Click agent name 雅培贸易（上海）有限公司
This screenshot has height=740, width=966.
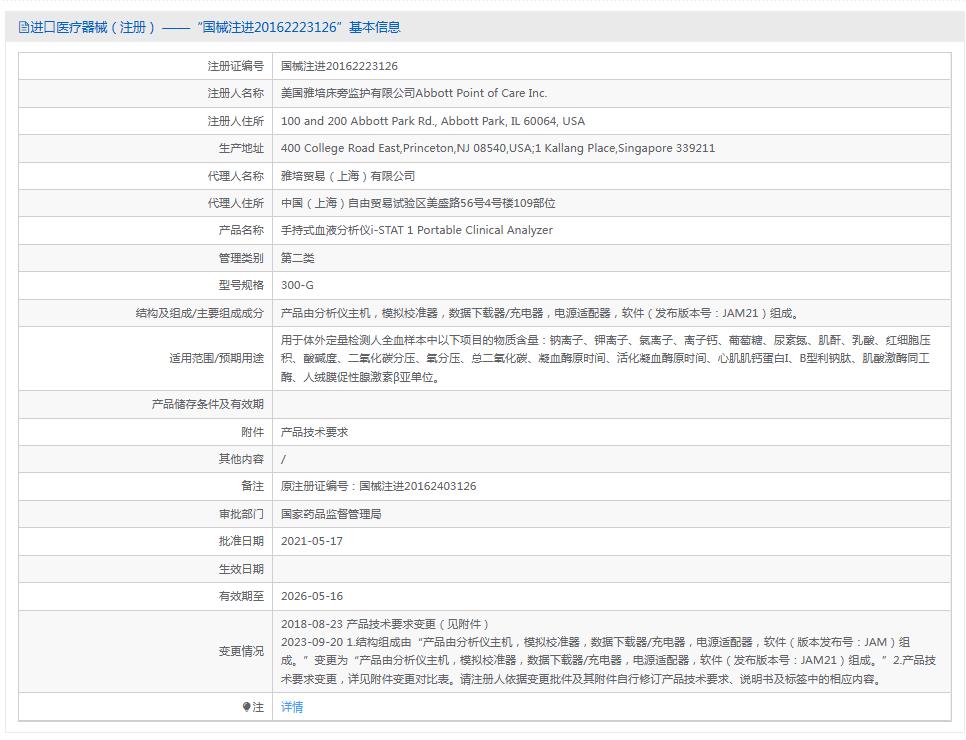[348, 176]
